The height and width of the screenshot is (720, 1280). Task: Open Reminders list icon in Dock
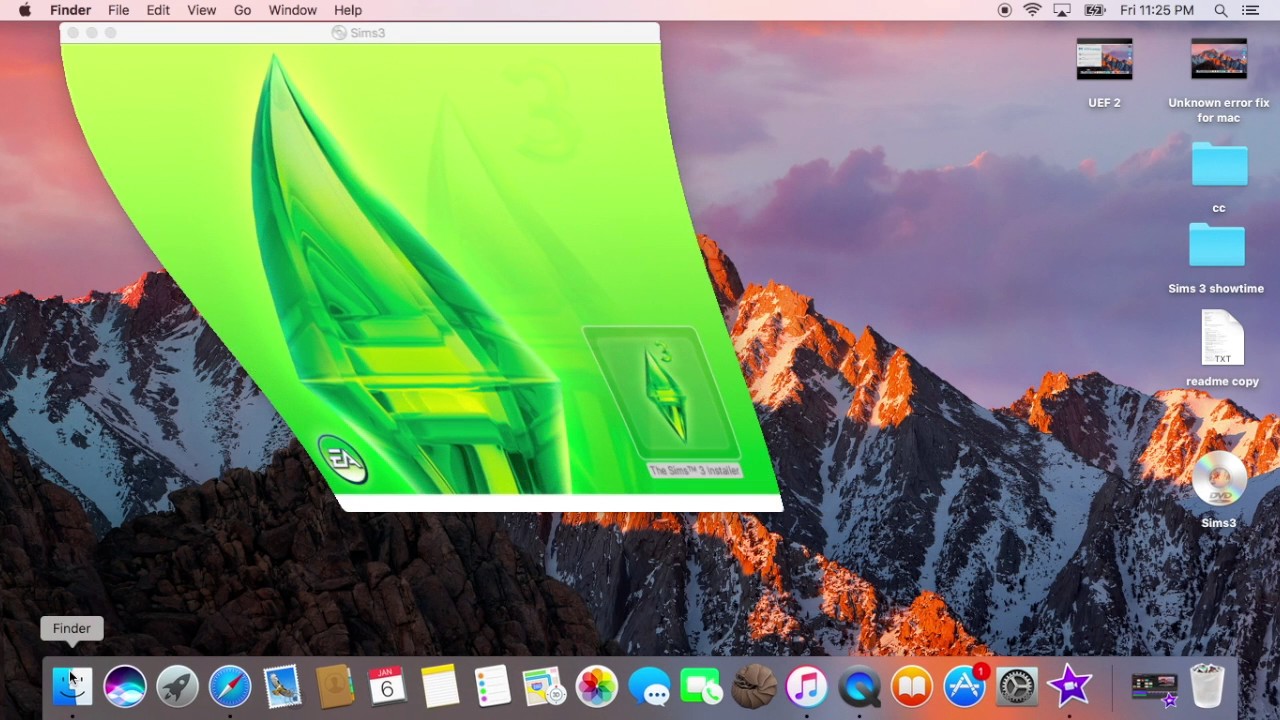[492, 686]
